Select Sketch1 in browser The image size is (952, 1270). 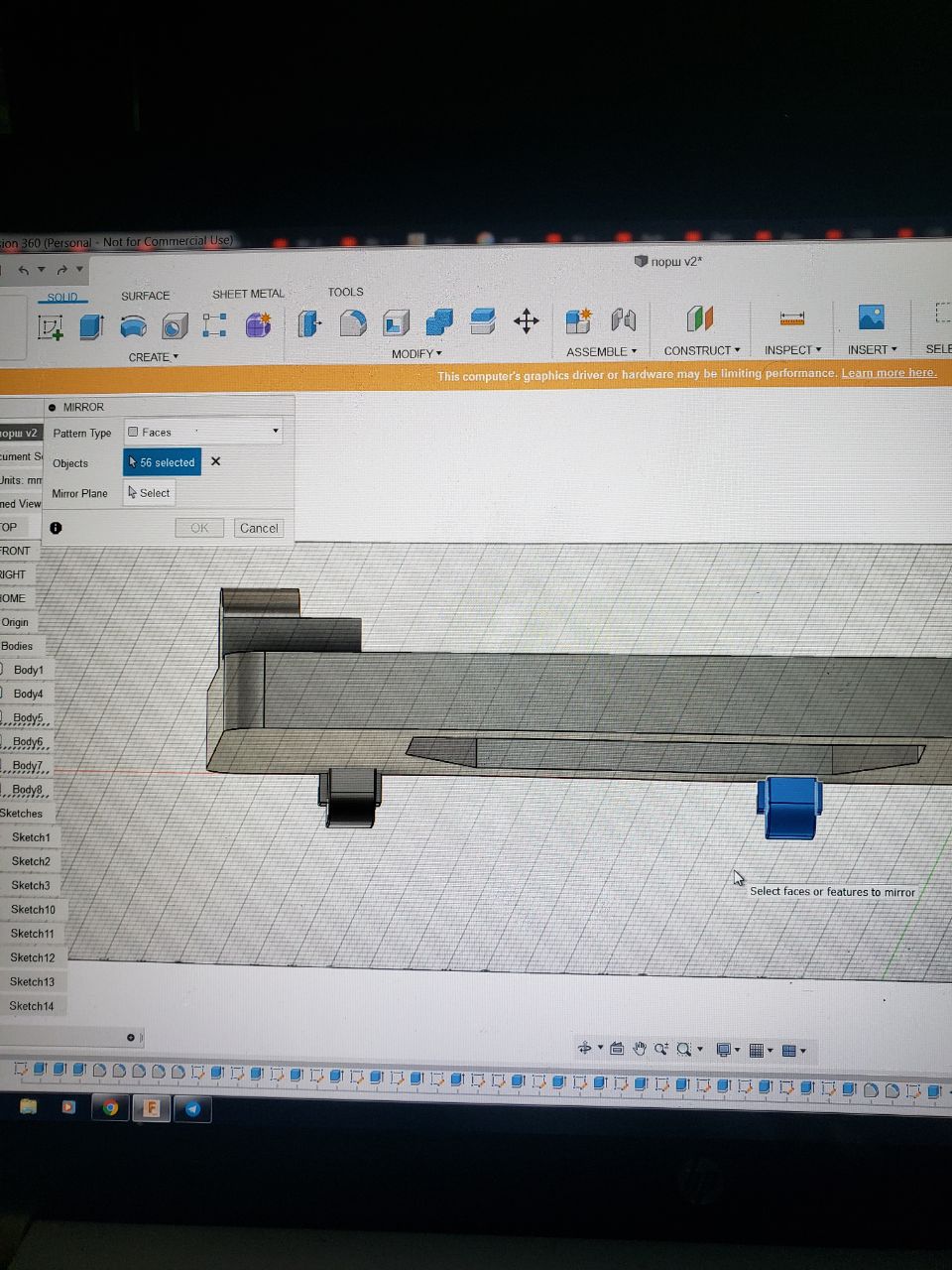31,837
